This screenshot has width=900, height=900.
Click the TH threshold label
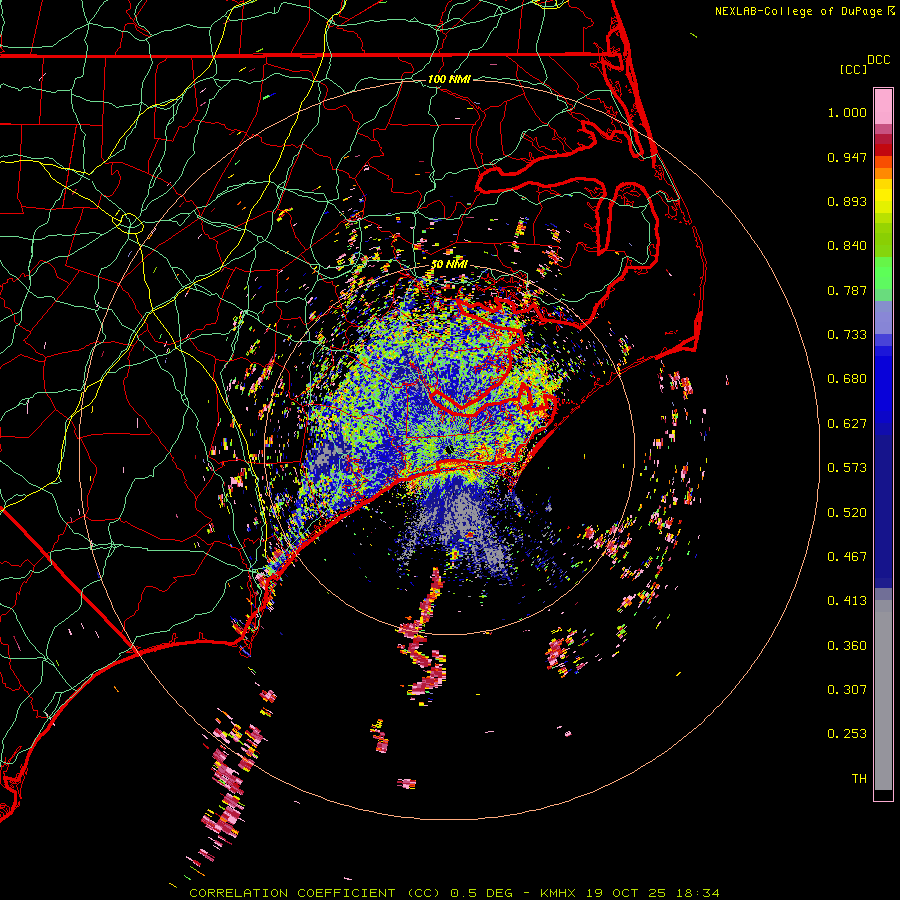click(x=859, y=779)
